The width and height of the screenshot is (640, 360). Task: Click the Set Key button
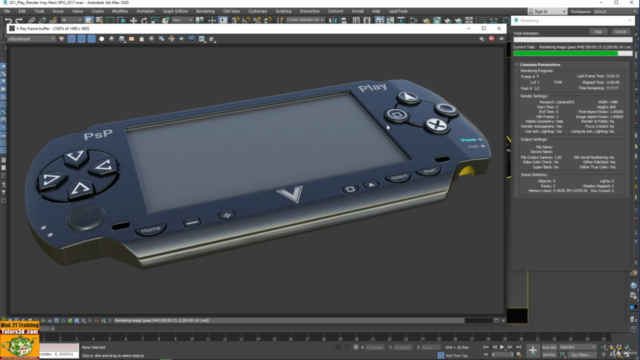point(549,355)
